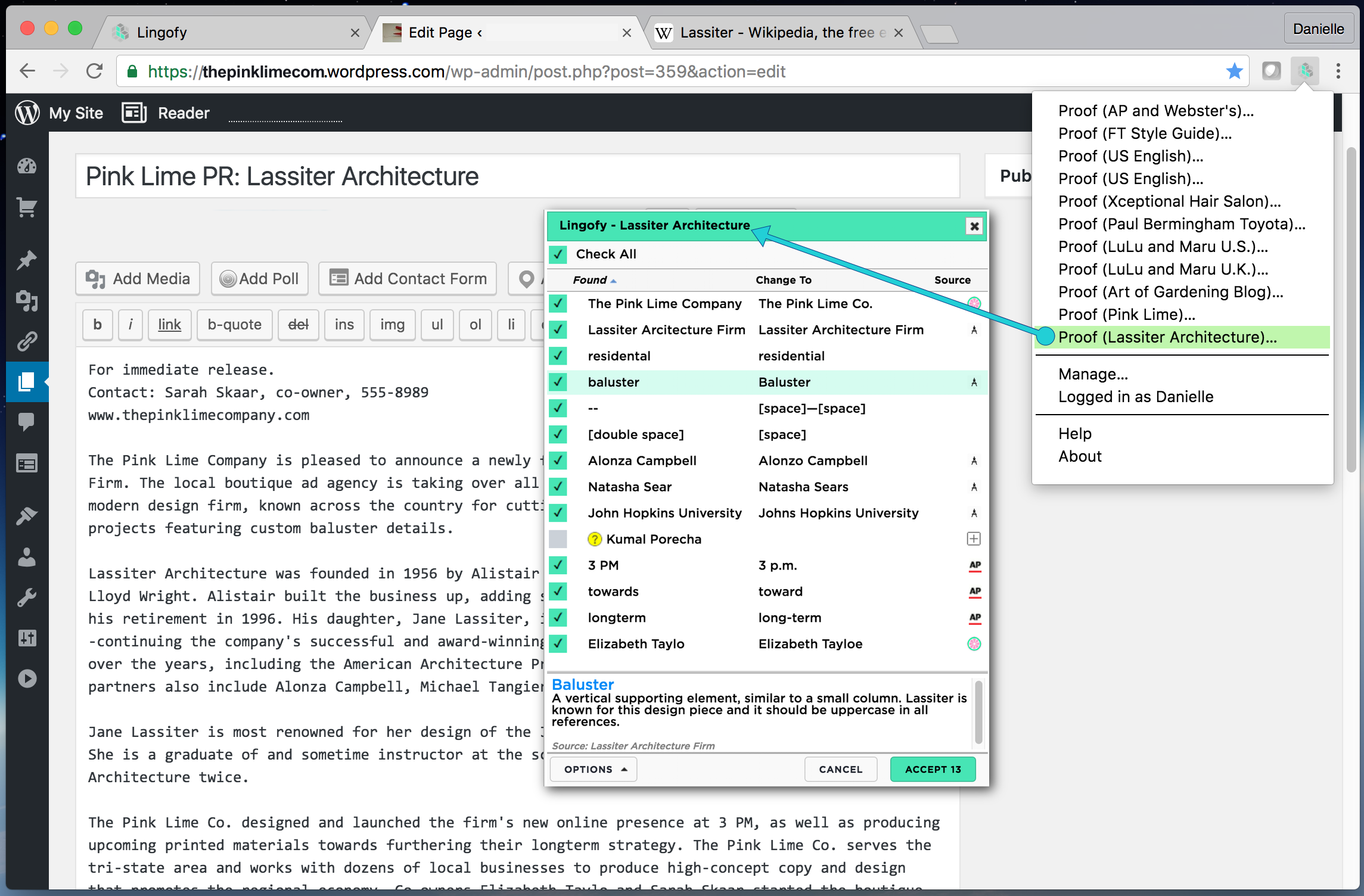Click the Cancel button in Lingofy dialog
The height and width of the screenshot is (896, 1364).
coord(841,769)
